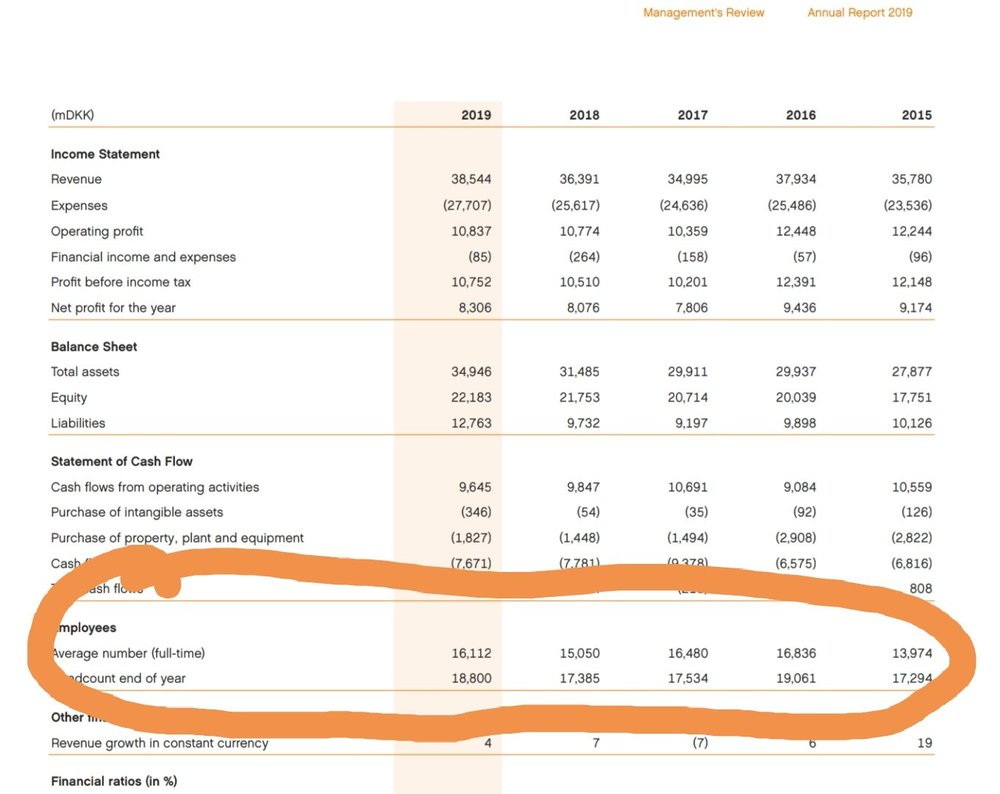
Task: Select the 2015 revenue growth value 19
Action: [x=925, y=743]
